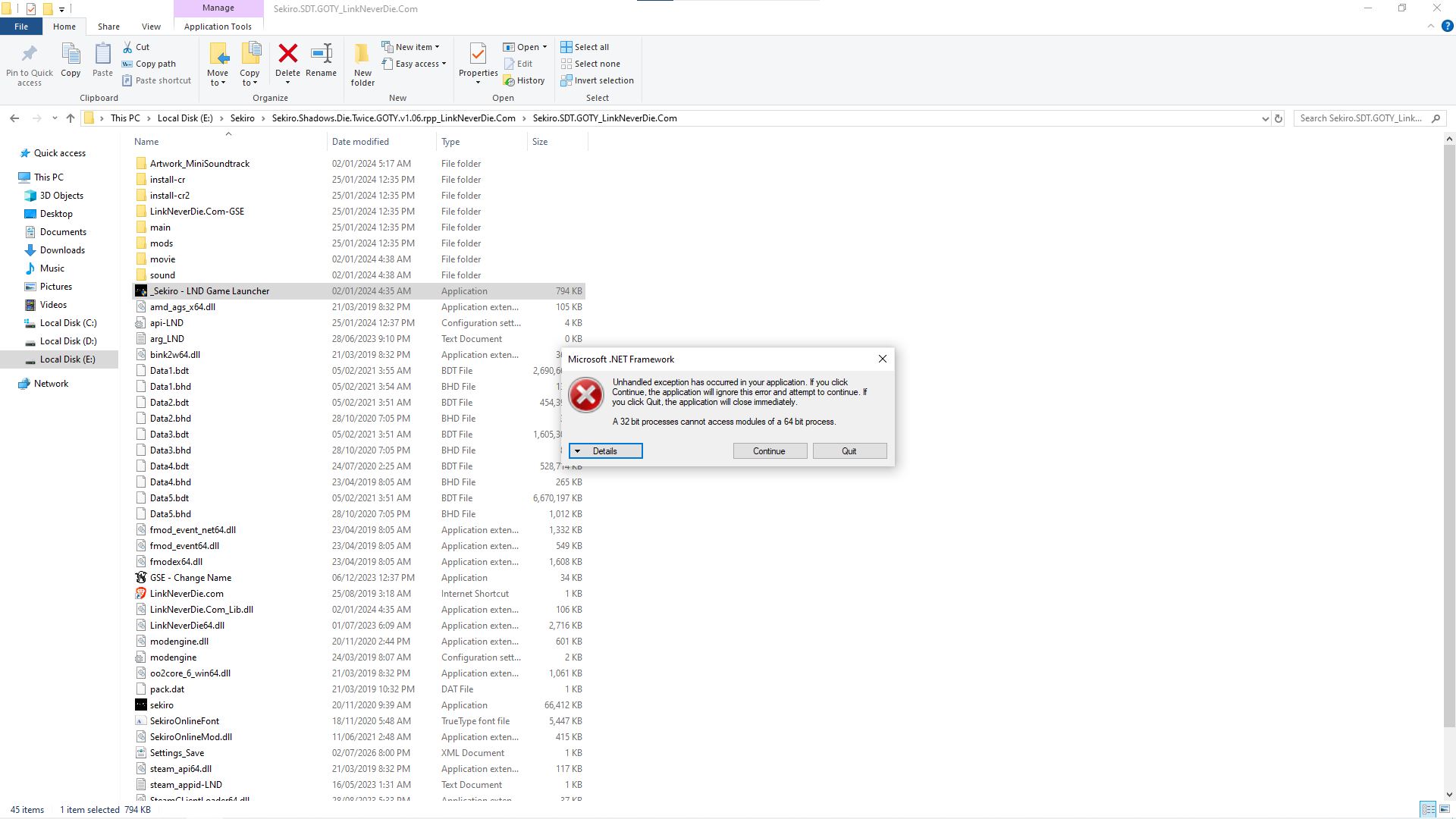Open the Move to dropdown
This screenshot has height=819, width=1456.
(218, 78)
